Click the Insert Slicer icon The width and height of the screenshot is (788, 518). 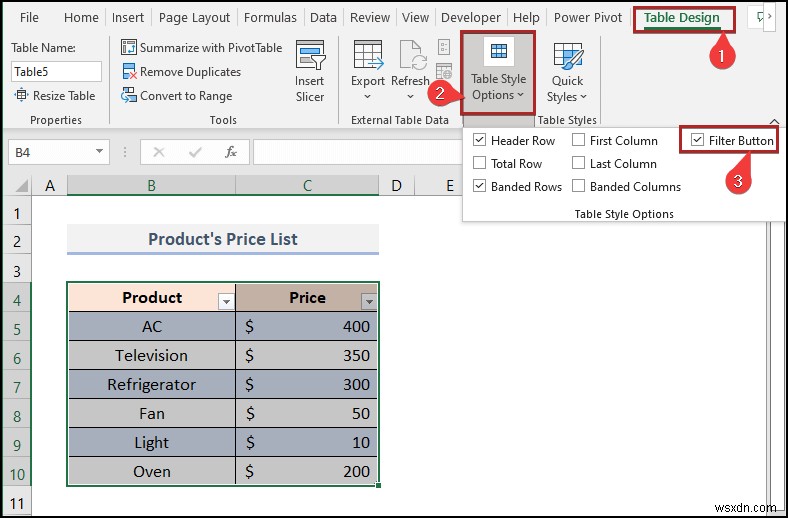click(310, 54)
